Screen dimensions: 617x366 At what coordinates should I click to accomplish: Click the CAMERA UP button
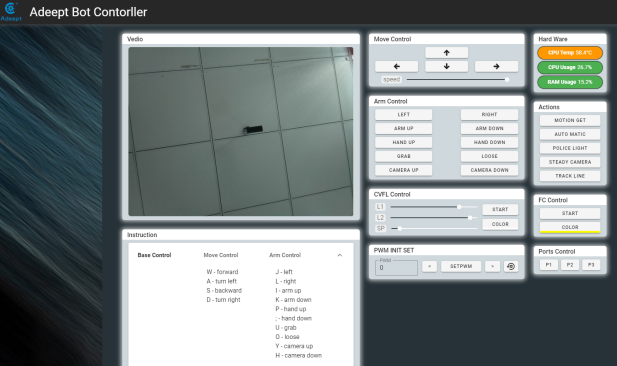[x=403, y=170]
